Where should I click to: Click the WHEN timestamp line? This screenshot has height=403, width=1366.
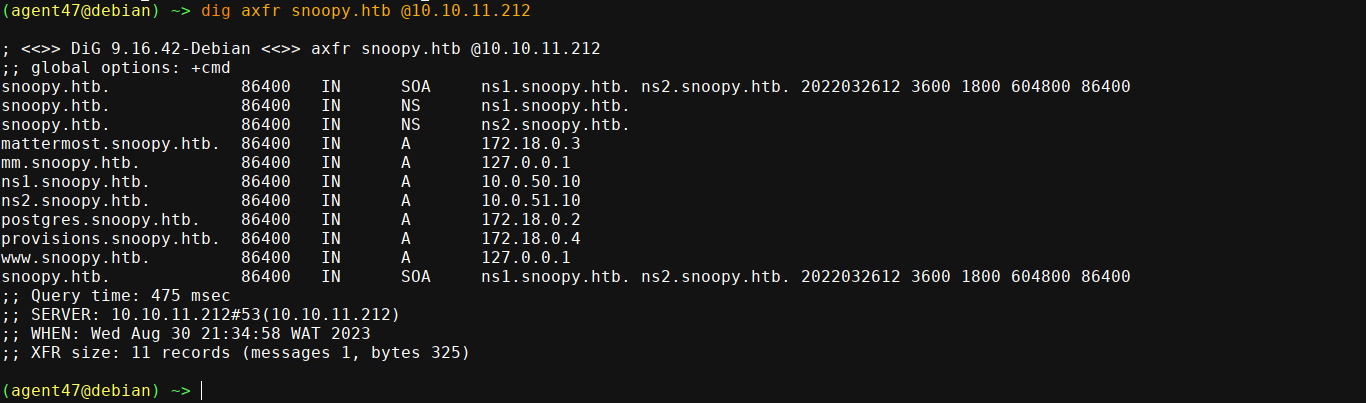(x=185, y=334)
